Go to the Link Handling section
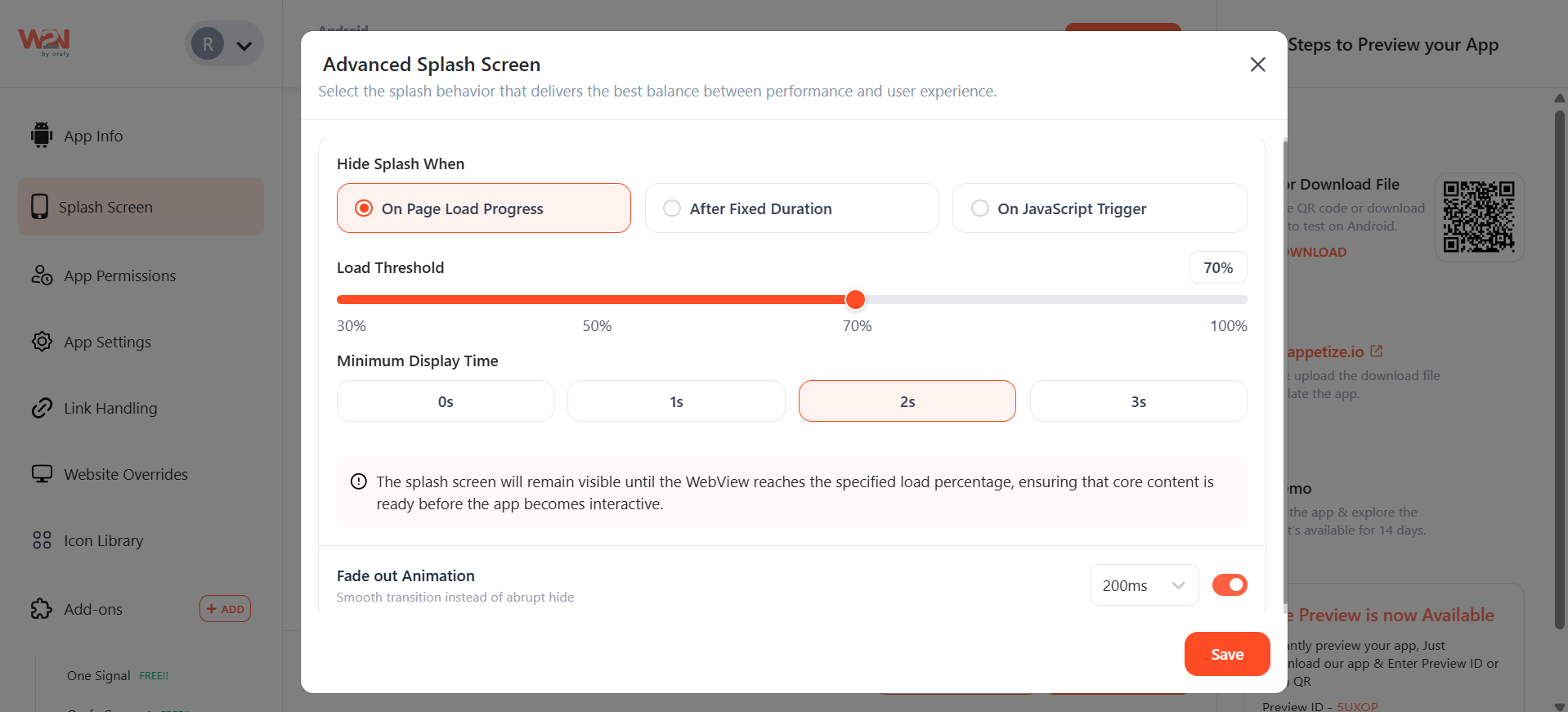This screenshot has height=712, width=1568. pyautogui.click(x=110, y=408)
